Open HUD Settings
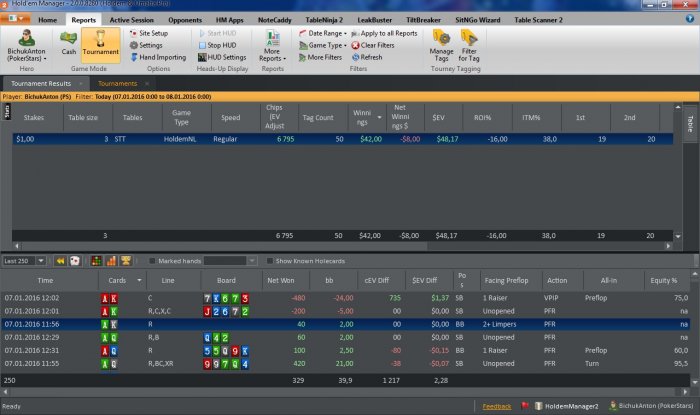 222,57
